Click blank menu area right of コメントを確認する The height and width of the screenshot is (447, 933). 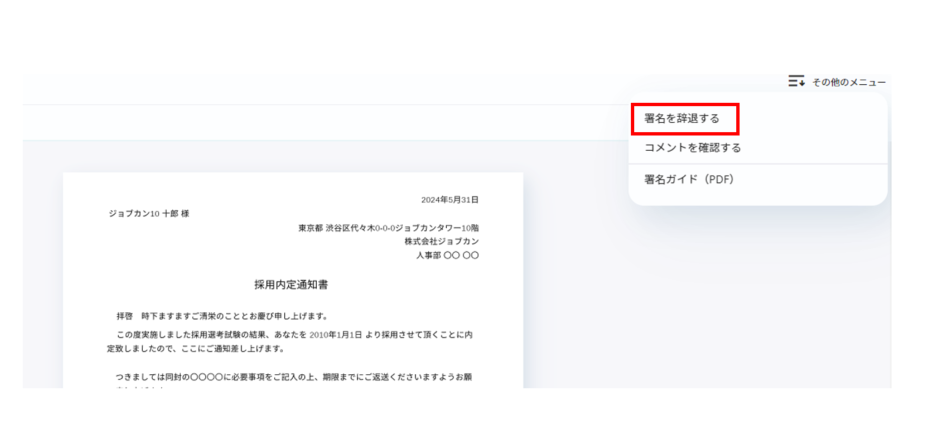coord(820,148)
